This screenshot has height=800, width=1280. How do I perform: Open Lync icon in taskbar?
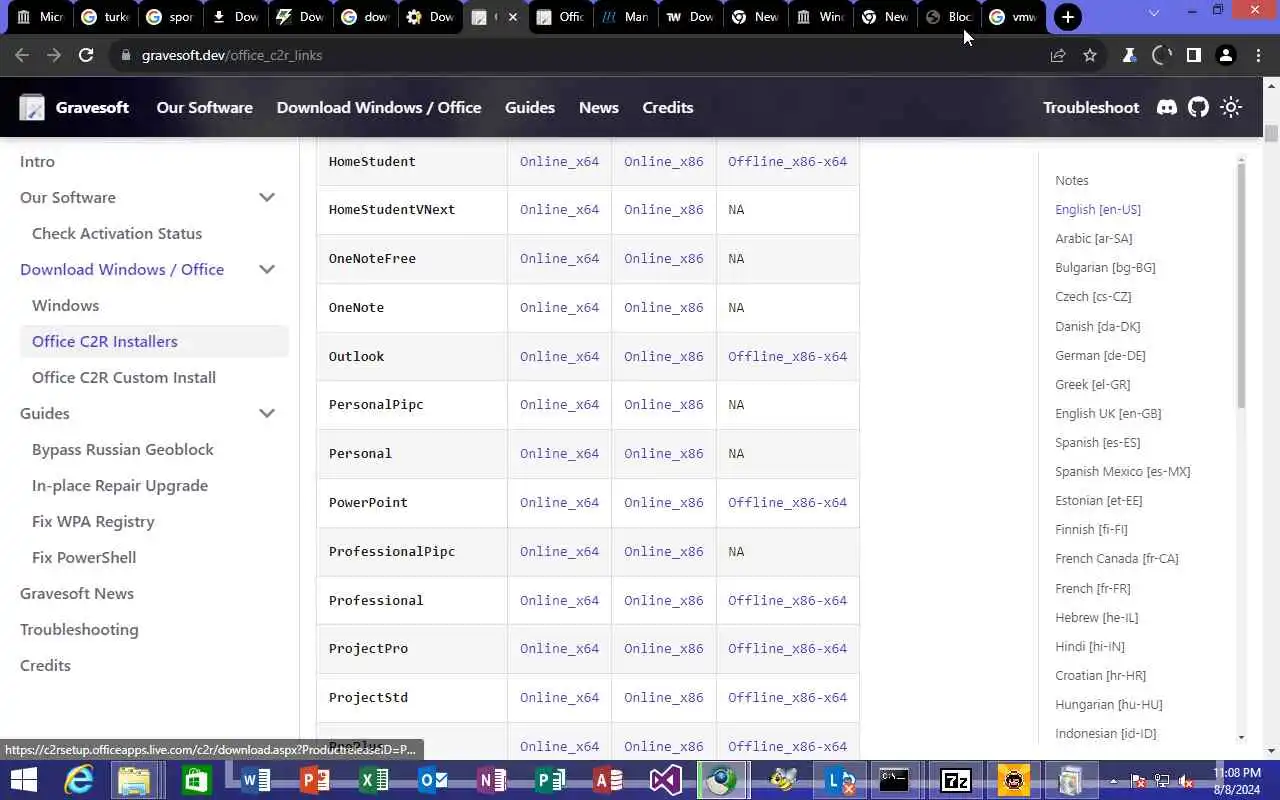pos(839,779)
